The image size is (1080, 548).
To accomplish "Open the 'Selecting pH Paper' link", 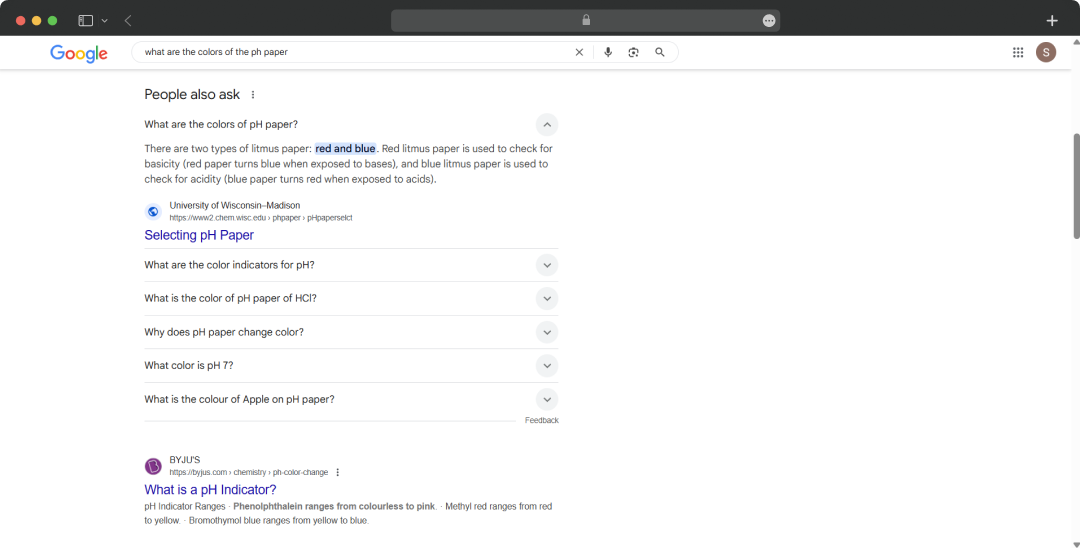I will point(199,235).
